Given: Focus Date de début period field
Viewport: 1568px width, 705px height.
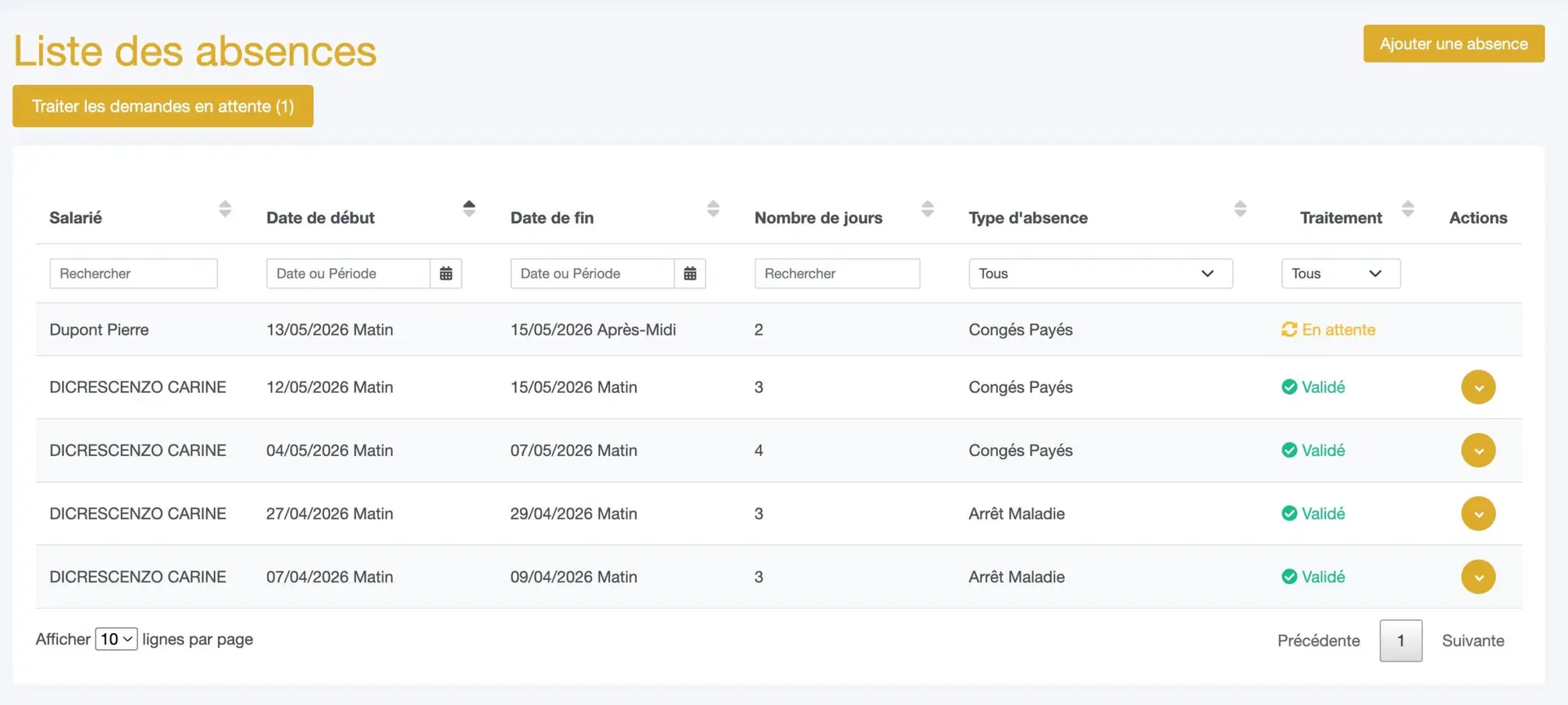Looking at the screenshot, I should (348, 274).
